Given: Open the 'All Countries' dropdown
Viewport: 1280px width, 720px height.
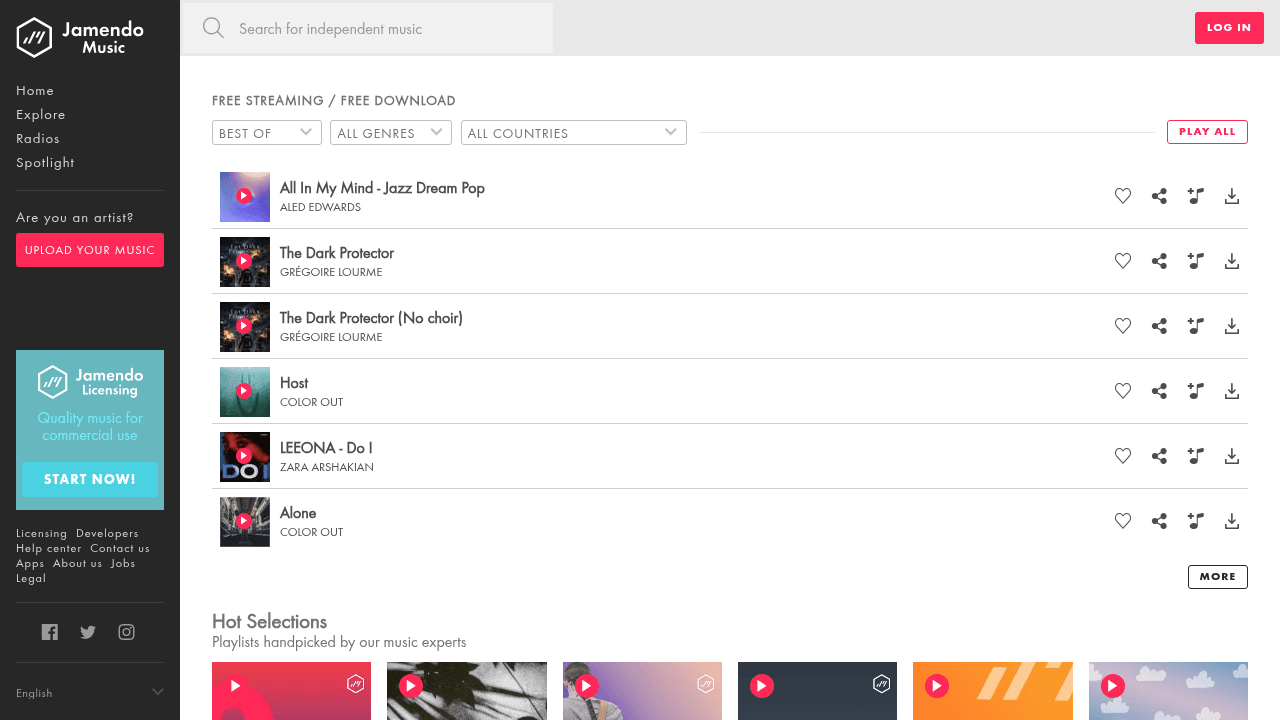Looking at the screenshot, I should click(574, 133).
